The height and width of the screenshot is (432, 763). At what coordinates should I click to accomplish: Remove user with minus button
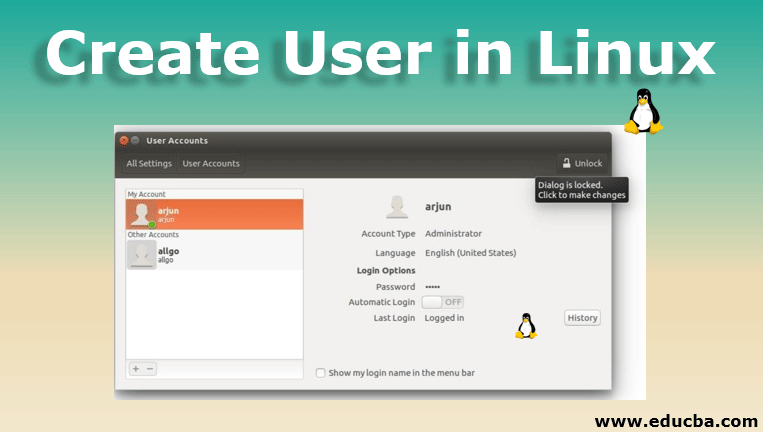tap(150, 369)
